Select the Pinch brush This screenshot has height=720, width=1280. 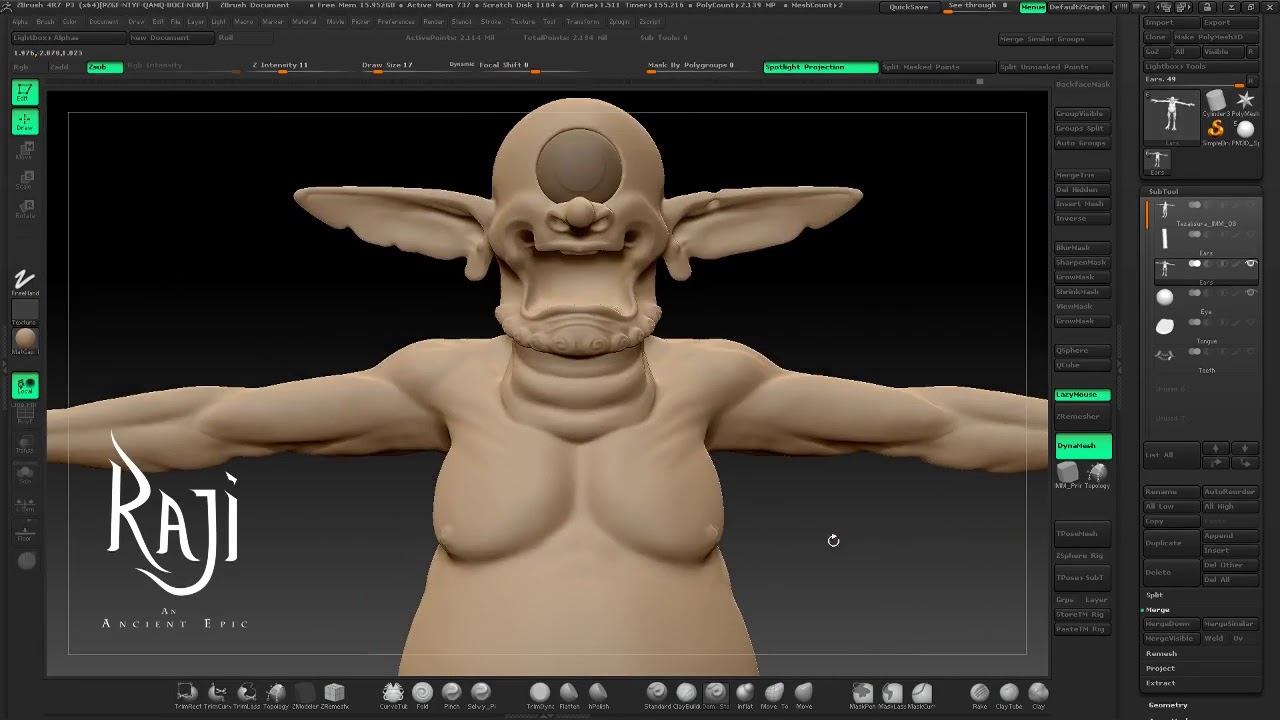(452, 693)
